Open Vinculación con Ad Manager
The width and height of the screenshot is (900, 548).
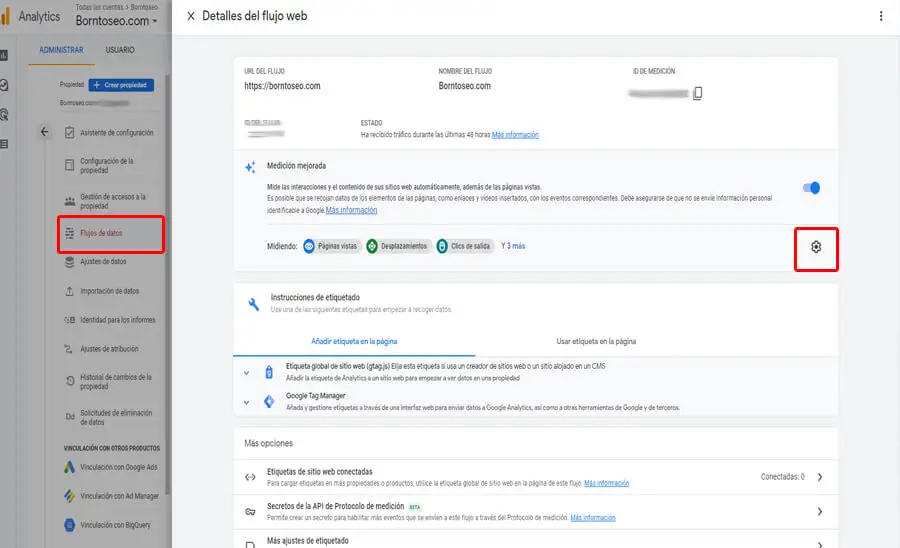109,496
